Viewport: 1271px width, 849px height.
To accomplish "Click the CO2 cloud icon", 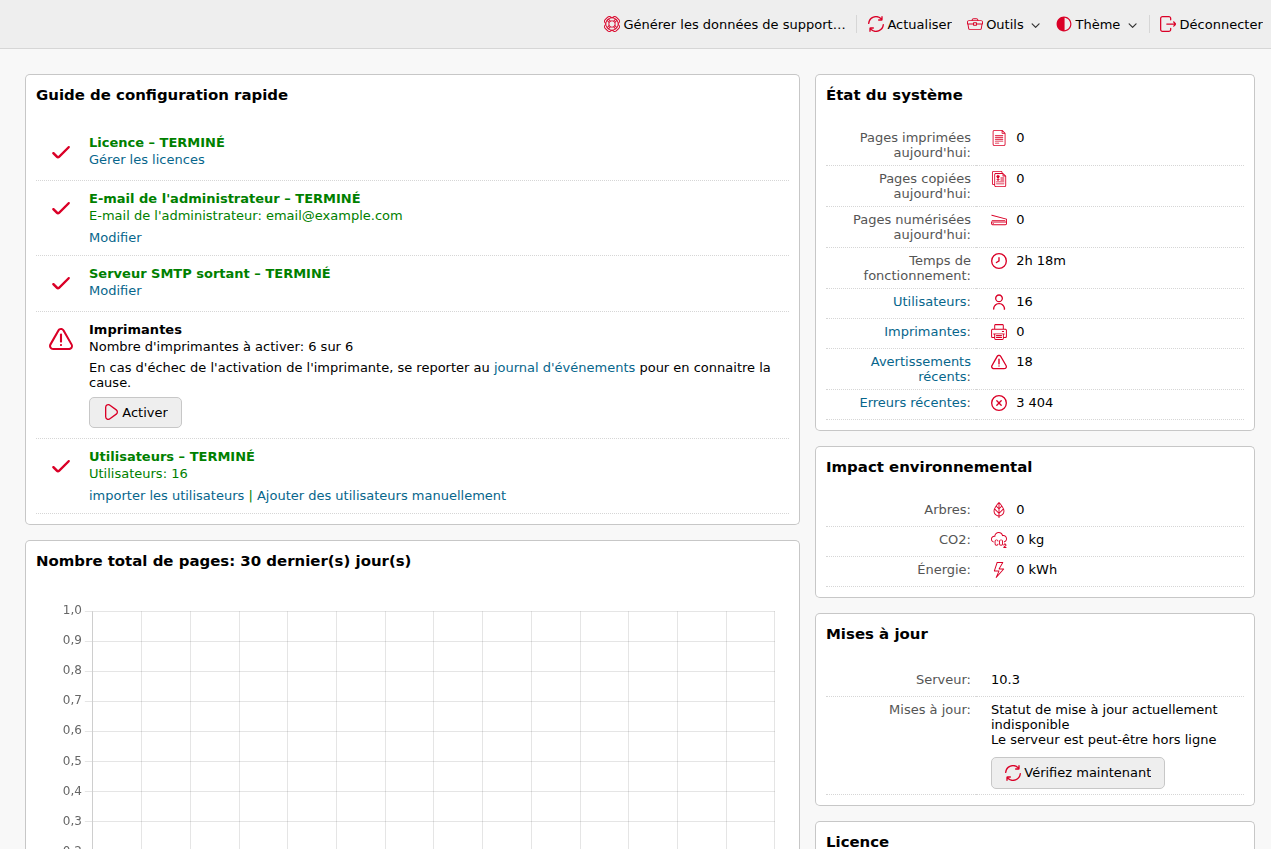I will 999,540.
